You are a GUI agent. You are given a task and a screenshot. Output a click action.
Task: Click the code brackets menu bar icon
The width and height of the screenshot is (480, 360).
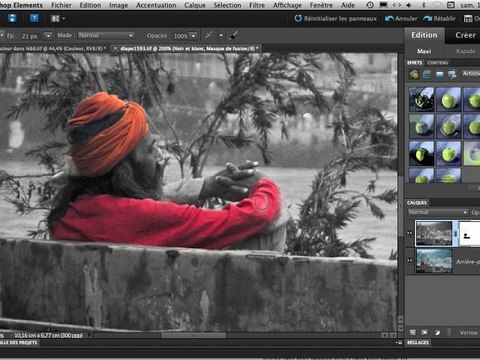click(x=397, y=5)
